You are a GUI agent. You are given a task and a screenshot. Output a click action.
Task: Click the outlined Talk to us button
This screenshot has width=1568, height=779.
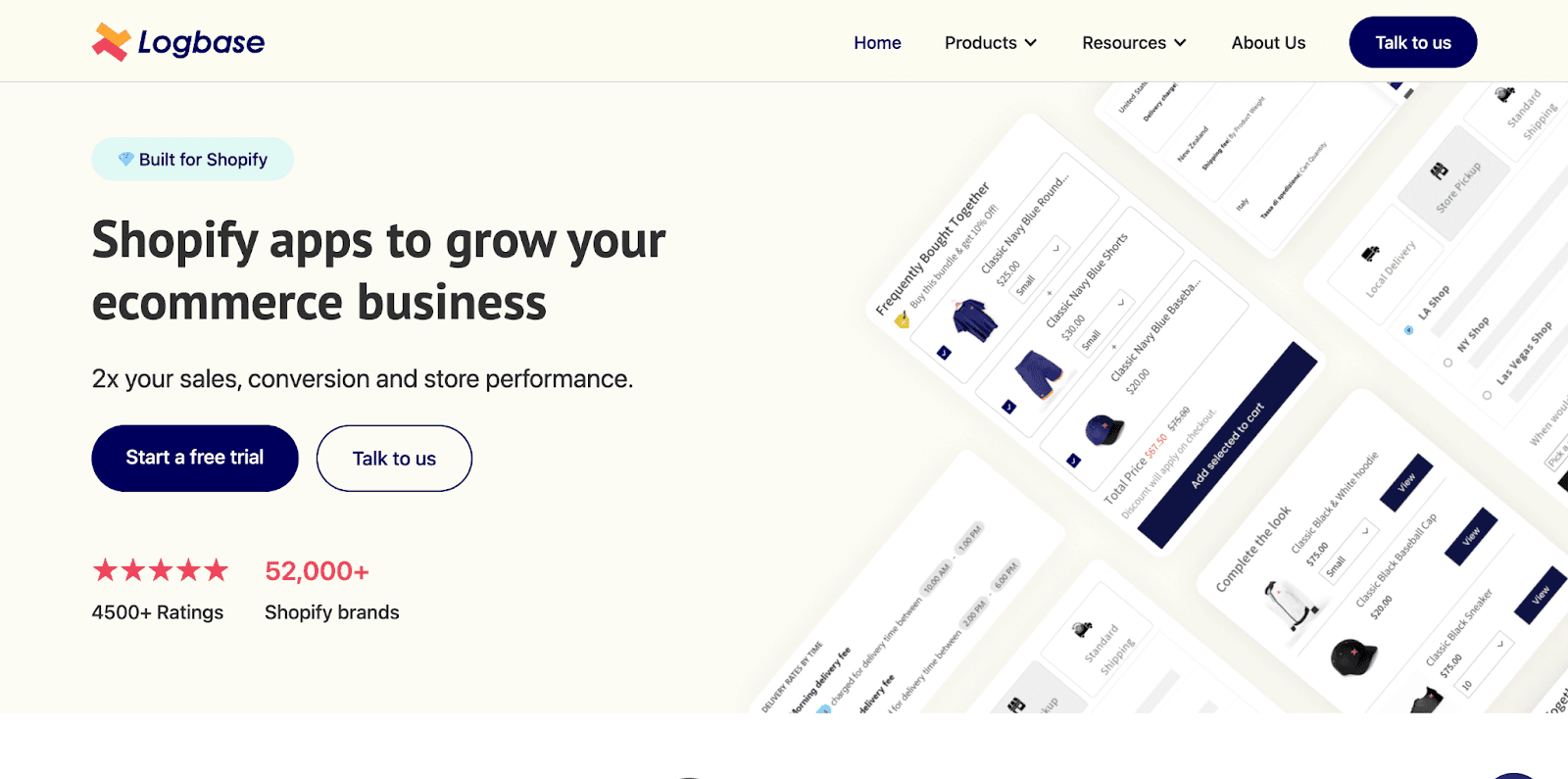coord(394,458)
